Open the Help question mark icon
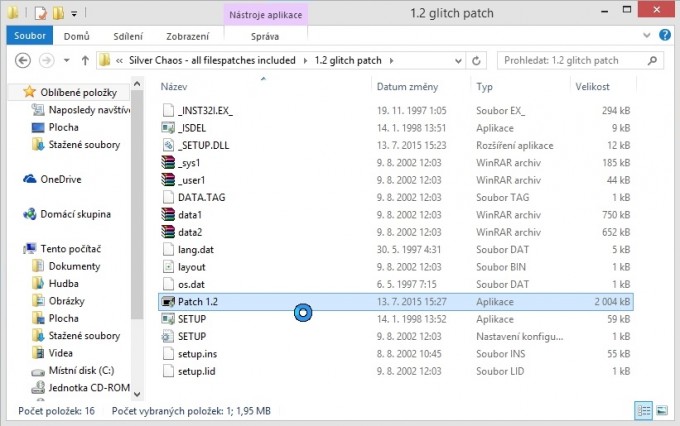This screenshot has width=680, height=426. (x=665, y=35)
